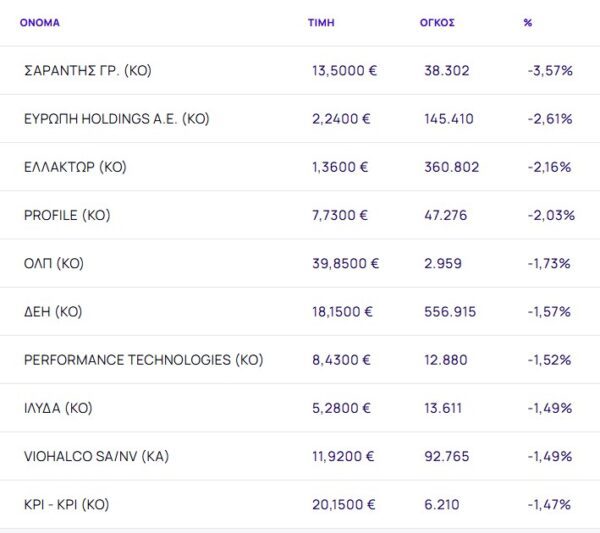Screen dimensions: 600x533
Task: Select the -3,57% change value
Action: click(x=549, y=71)
